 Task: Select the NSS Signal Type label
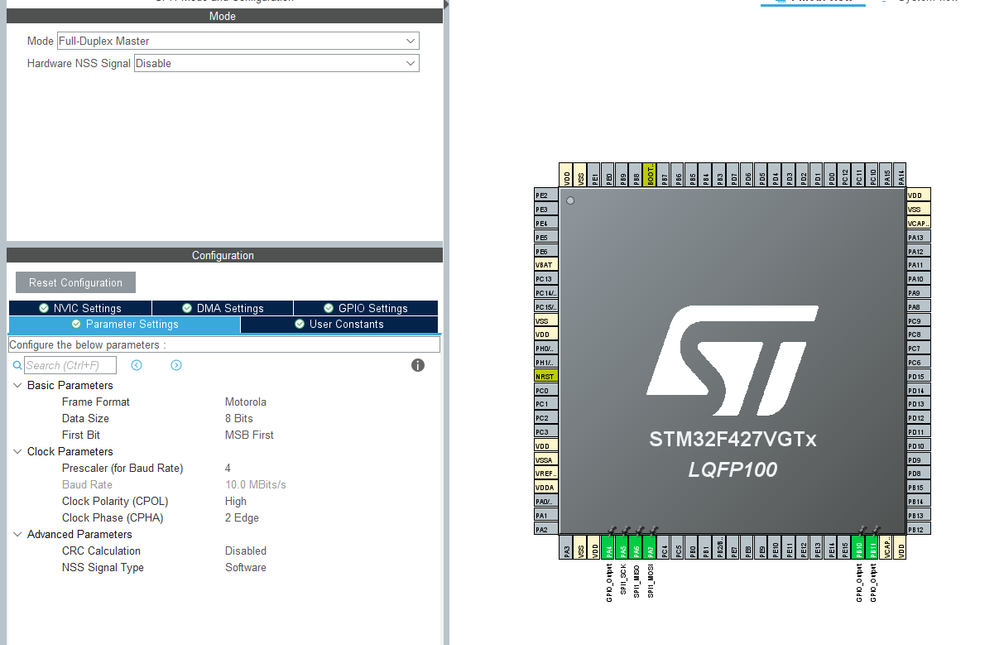click(x=103, y=567)
